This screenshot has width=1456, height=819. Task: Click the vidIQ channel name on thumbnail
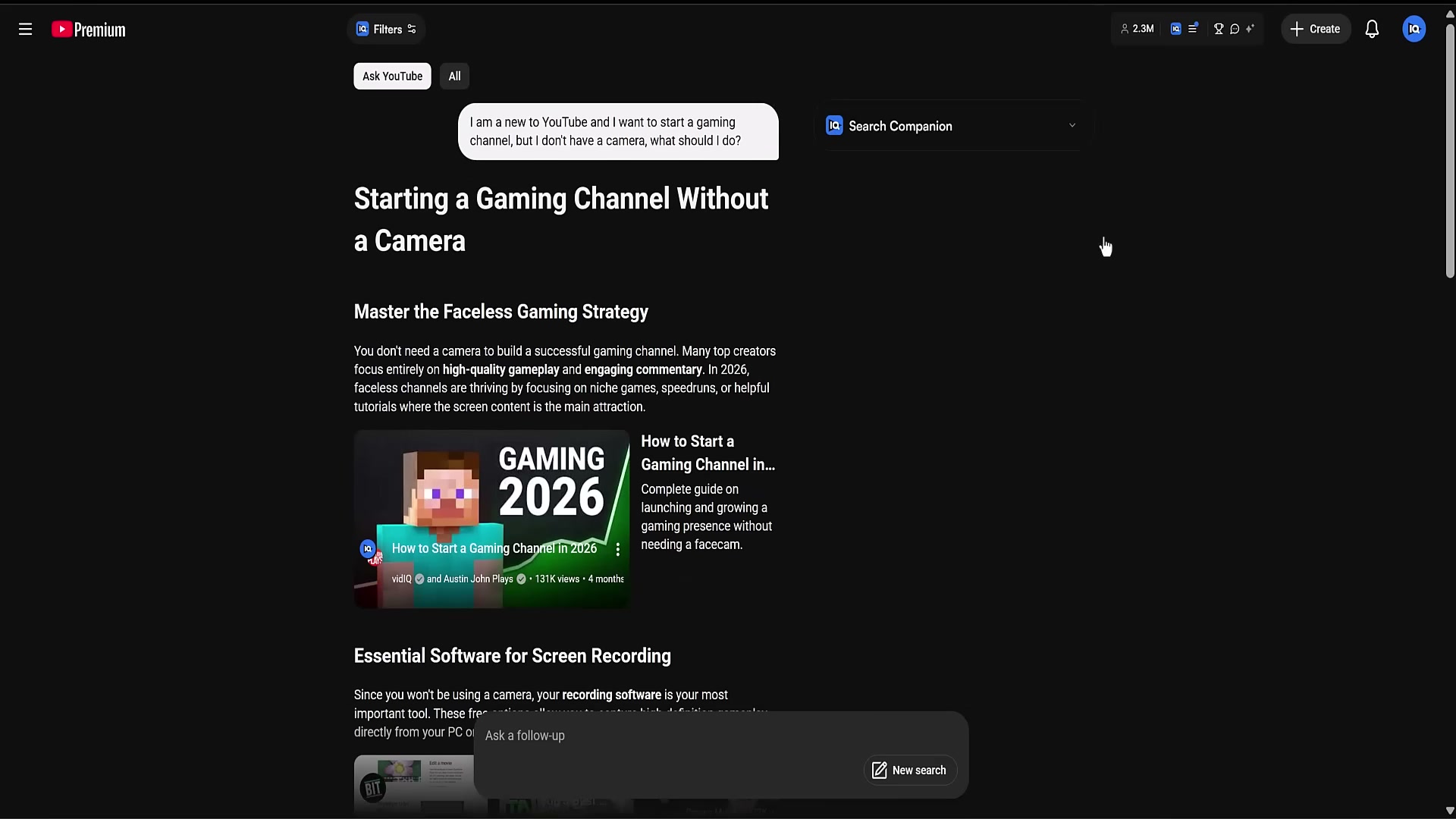click(x=402, y=579)
